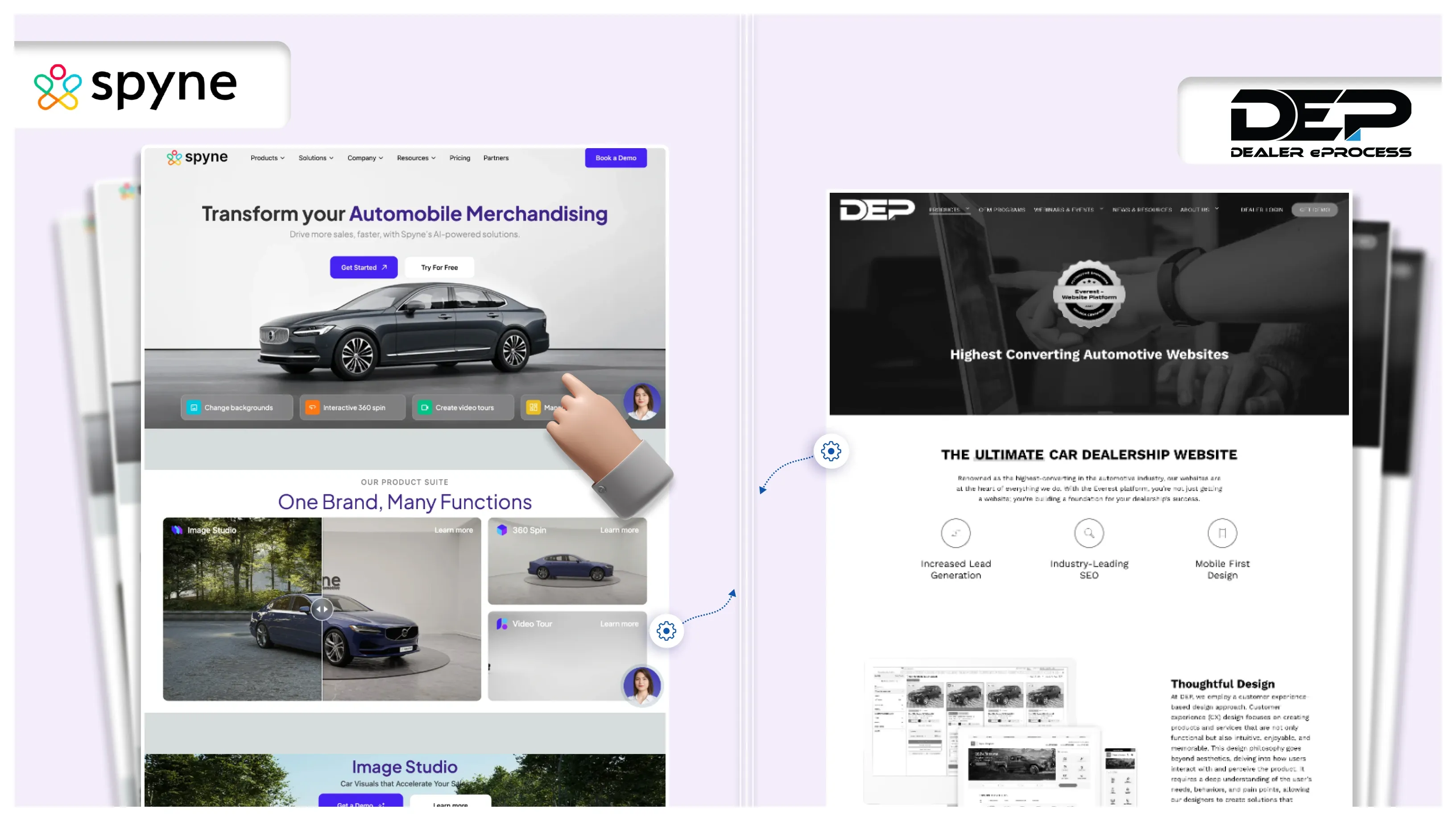Click the 'Our Product Suite' label
1456x821 pixels.
[x=405, y=482]
